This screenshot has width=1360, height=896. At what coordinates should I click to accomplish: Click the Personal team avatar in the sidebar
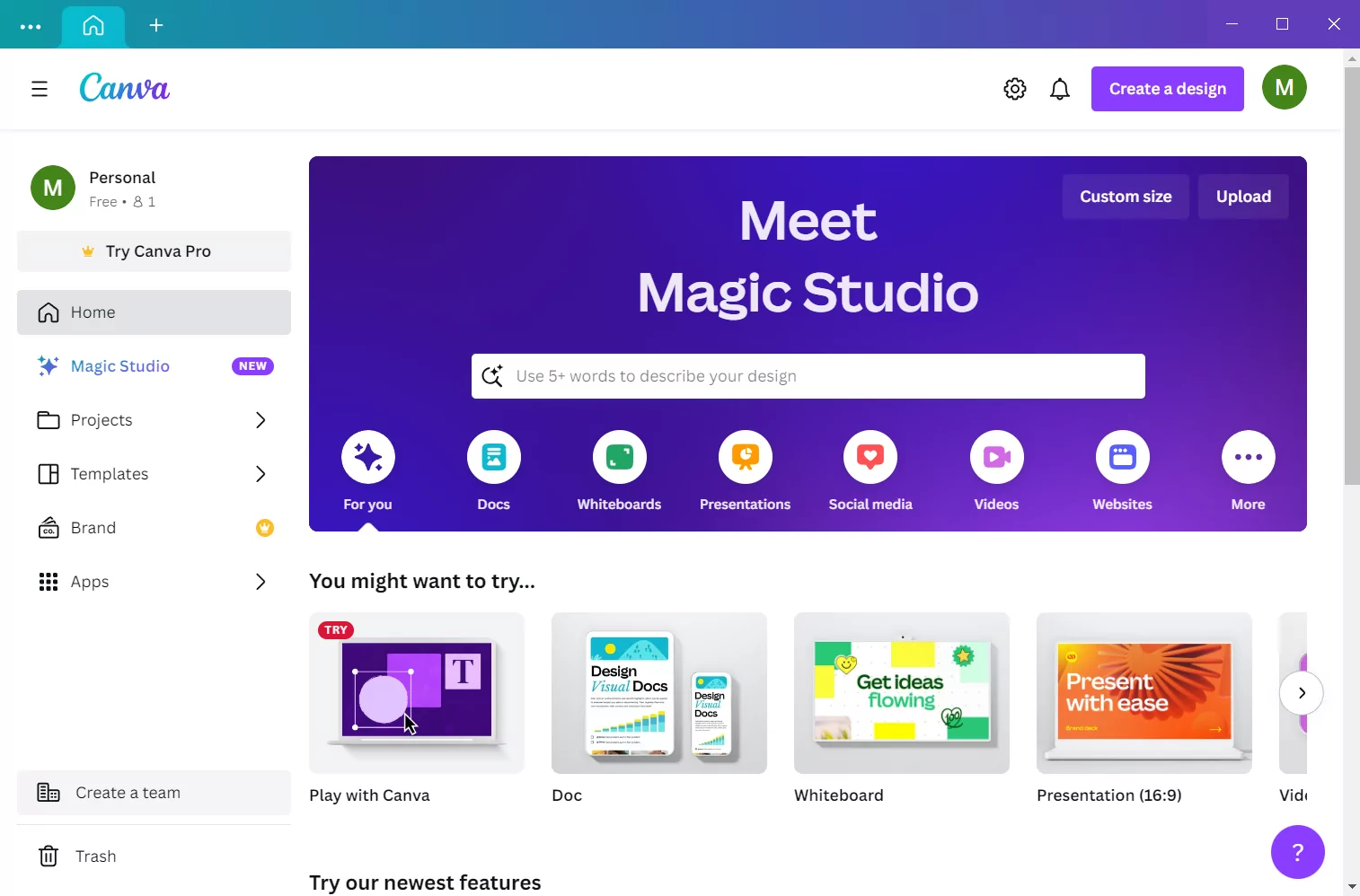pyautogui.click(x=53, y=188)
